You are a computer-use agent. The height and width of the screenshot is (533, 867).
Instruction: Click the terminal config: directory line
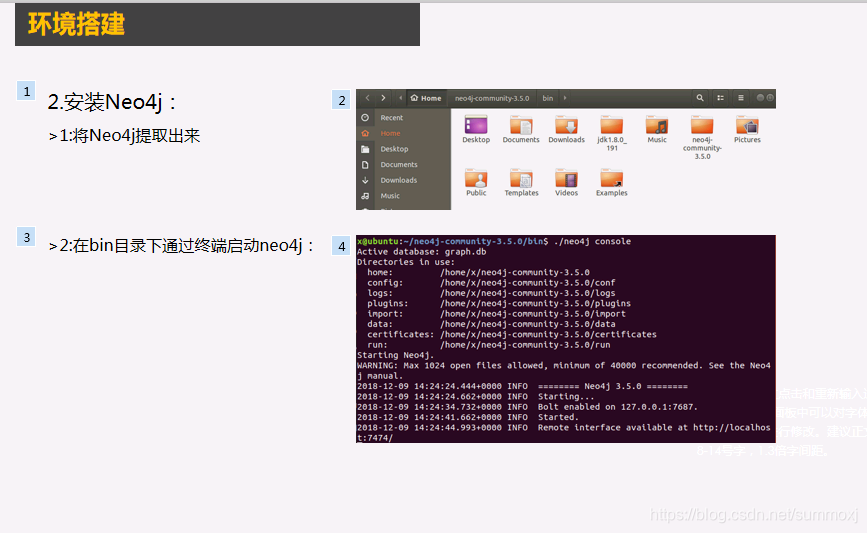click(x=491, y=283)
